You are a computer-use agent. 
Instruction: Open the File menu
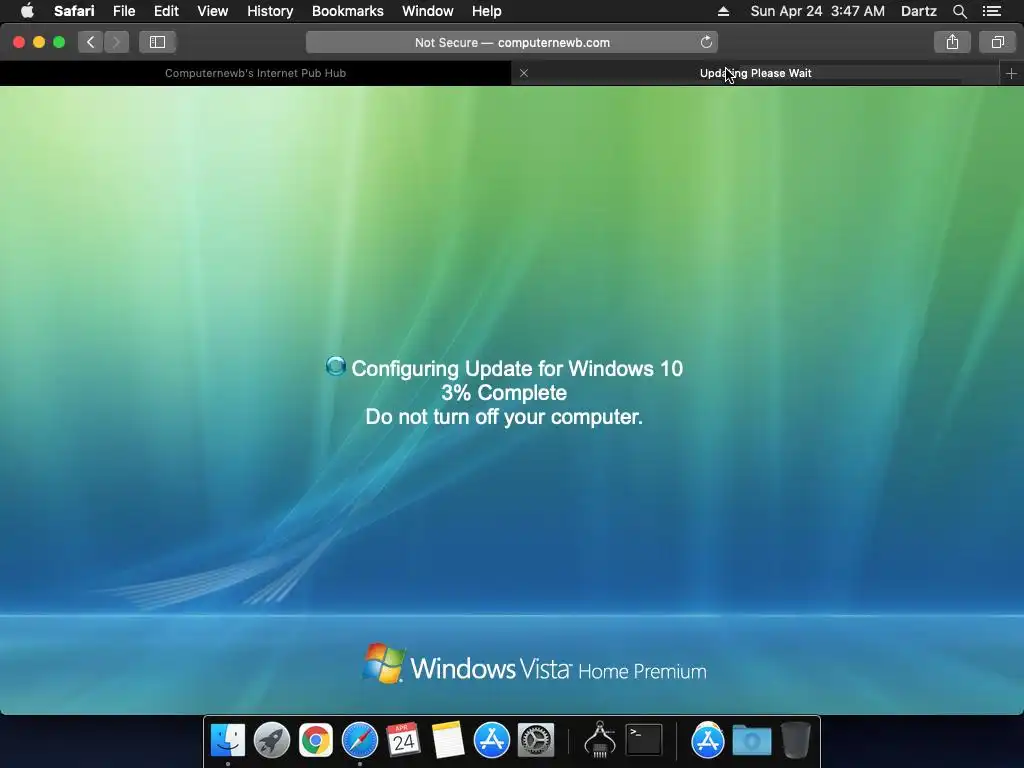[123, 11]
